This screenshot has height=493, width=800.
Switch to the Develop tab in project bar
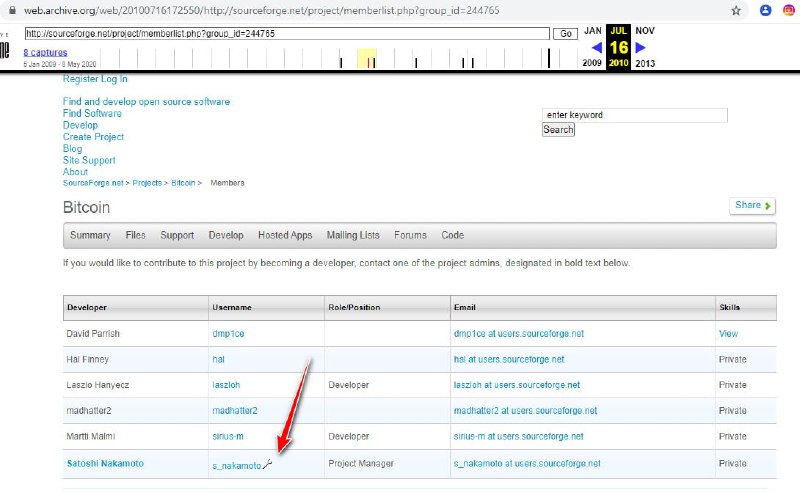click(x=226, y=235)
